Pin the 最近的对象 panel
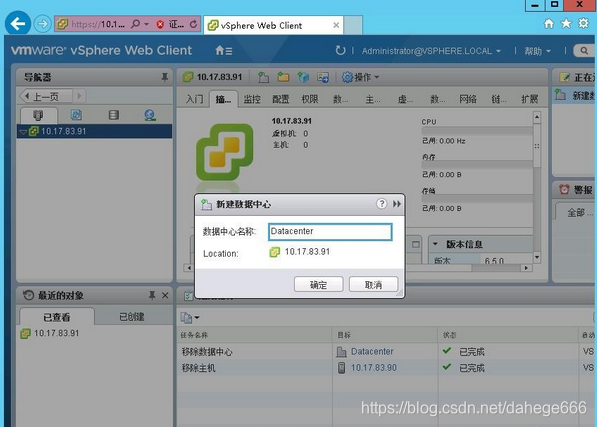The image size is (597, 427). (x=152, y=295)
